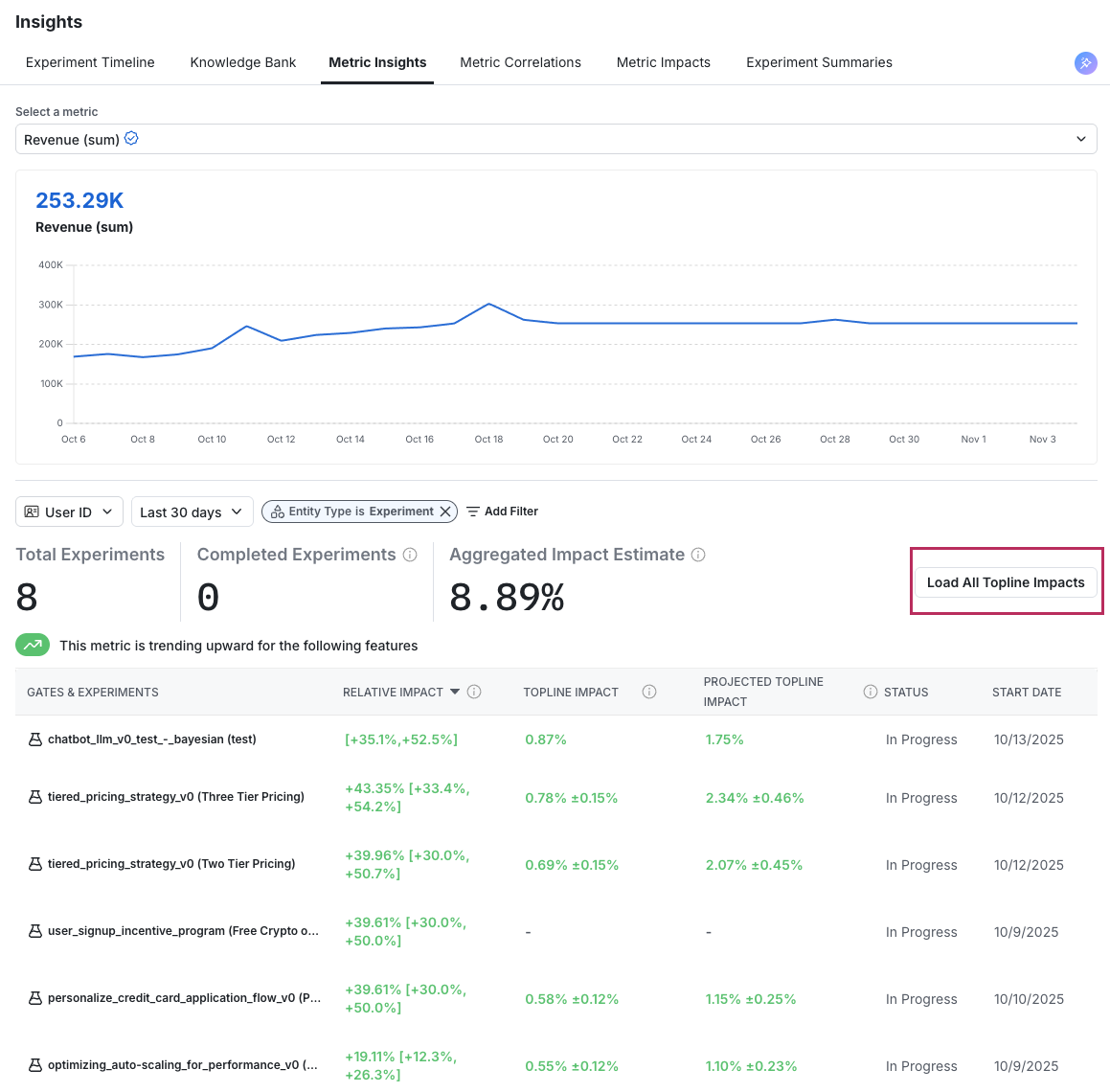This screenshot has height=1092, width=1110.
Task: Expand the User ID unit dropdown
Action: [69, 512]
